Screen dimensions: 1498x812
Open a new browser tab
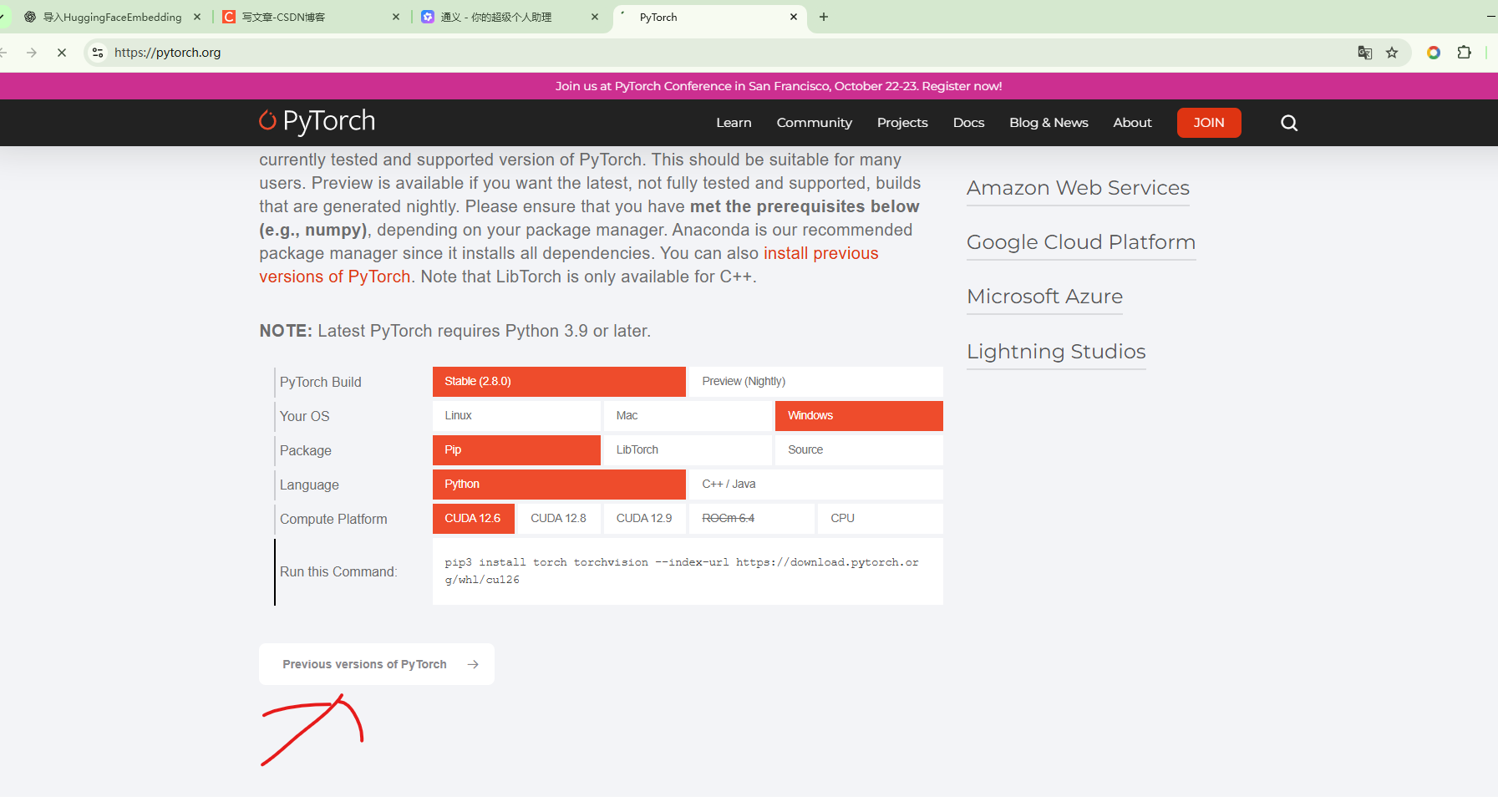pos(824,17)
